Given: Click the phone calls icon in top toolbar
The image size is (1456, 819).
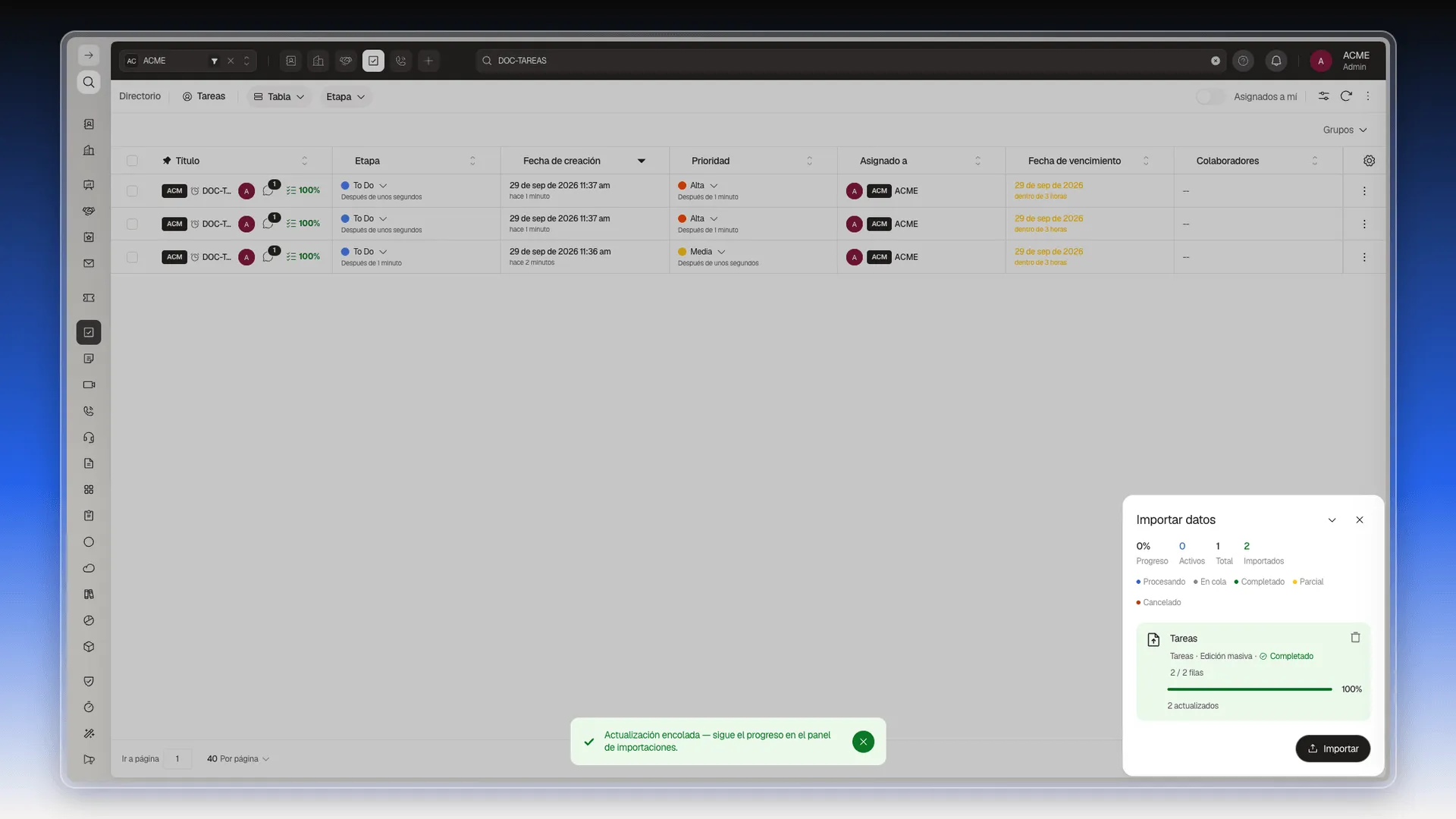Looking at the screenshot, I should click(x=401, y=61).
